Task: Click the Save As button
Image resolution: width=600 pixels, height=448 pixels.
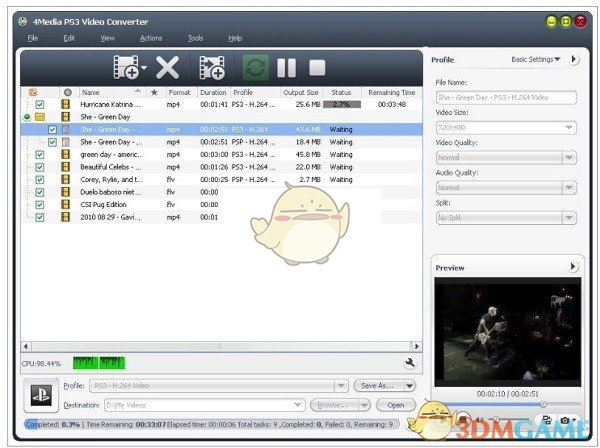Action: (378, 386)
